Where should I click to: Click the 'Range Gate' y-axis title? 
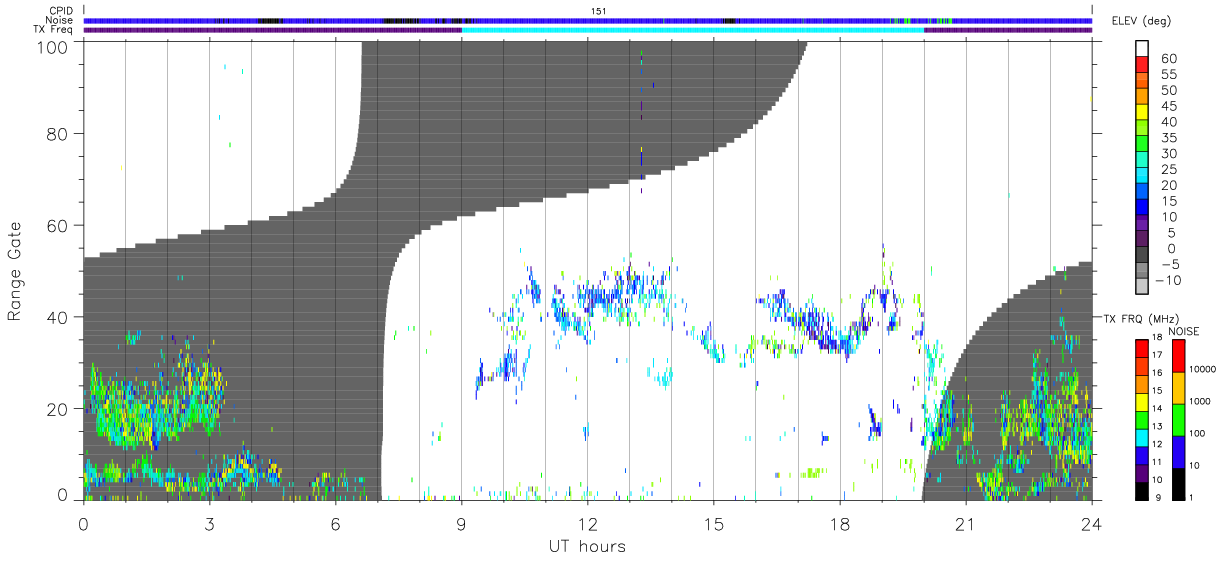15,270
